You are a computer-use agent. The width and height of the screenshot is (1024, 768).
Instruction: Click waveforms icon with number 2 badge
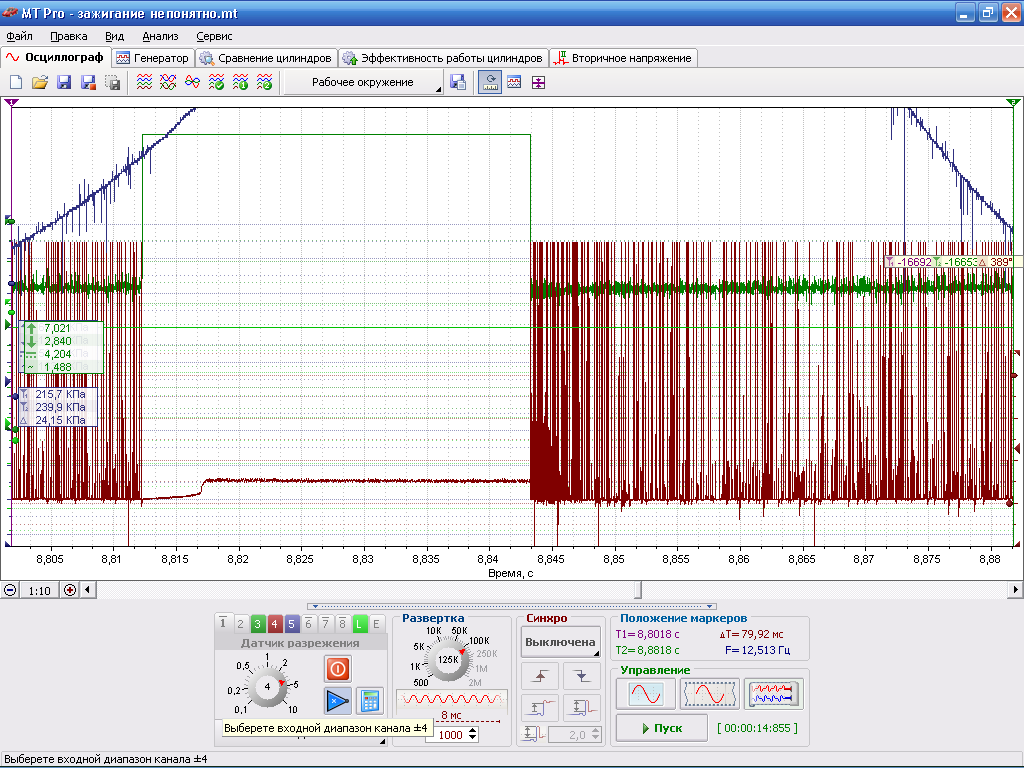tap(264, 82)
